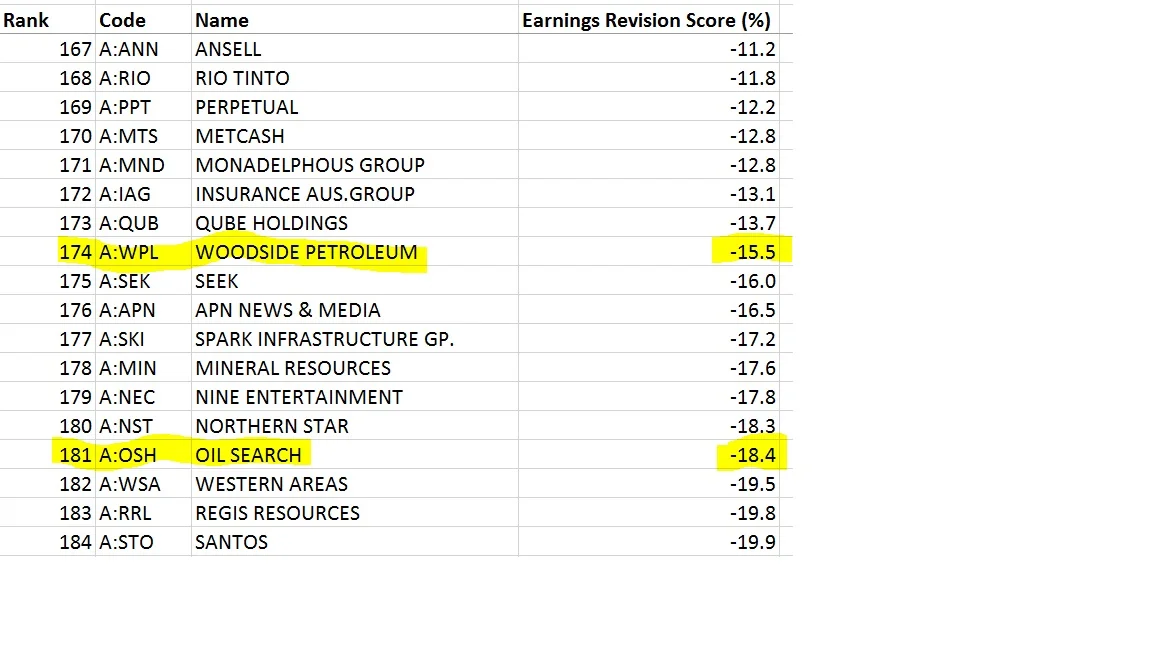
Task: Click the score value -11.8
Action: (752, 78)
